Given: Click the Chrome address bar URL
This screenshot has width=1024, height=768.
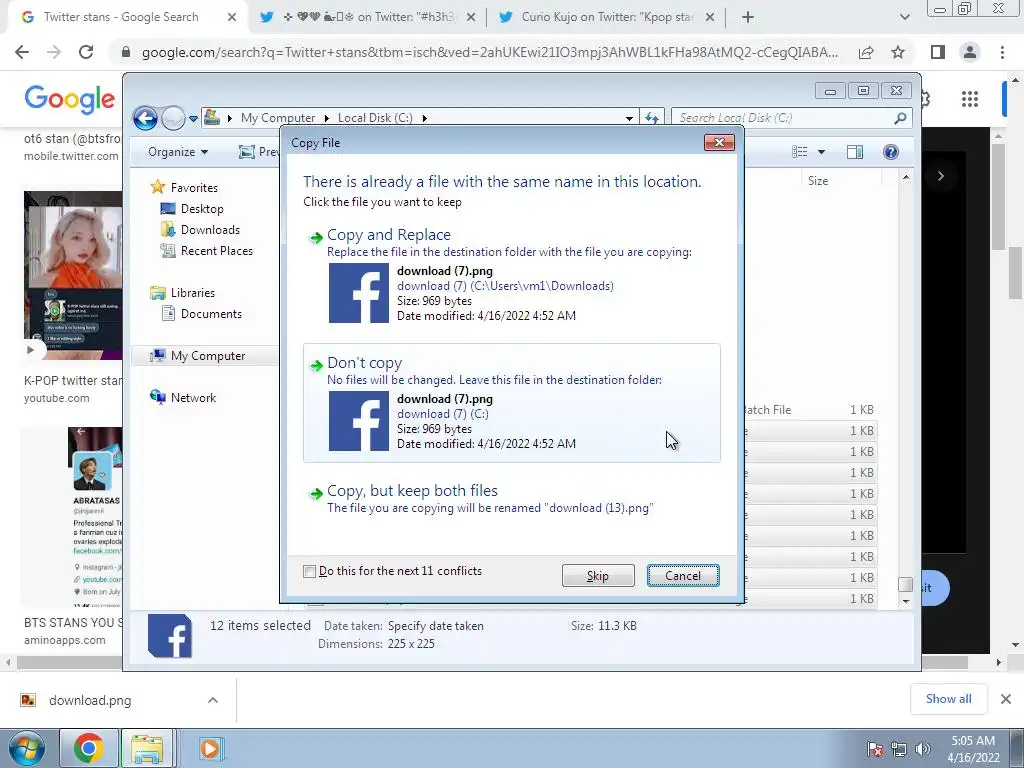Looking at the screenshot, I should click(x=490, y=52).
